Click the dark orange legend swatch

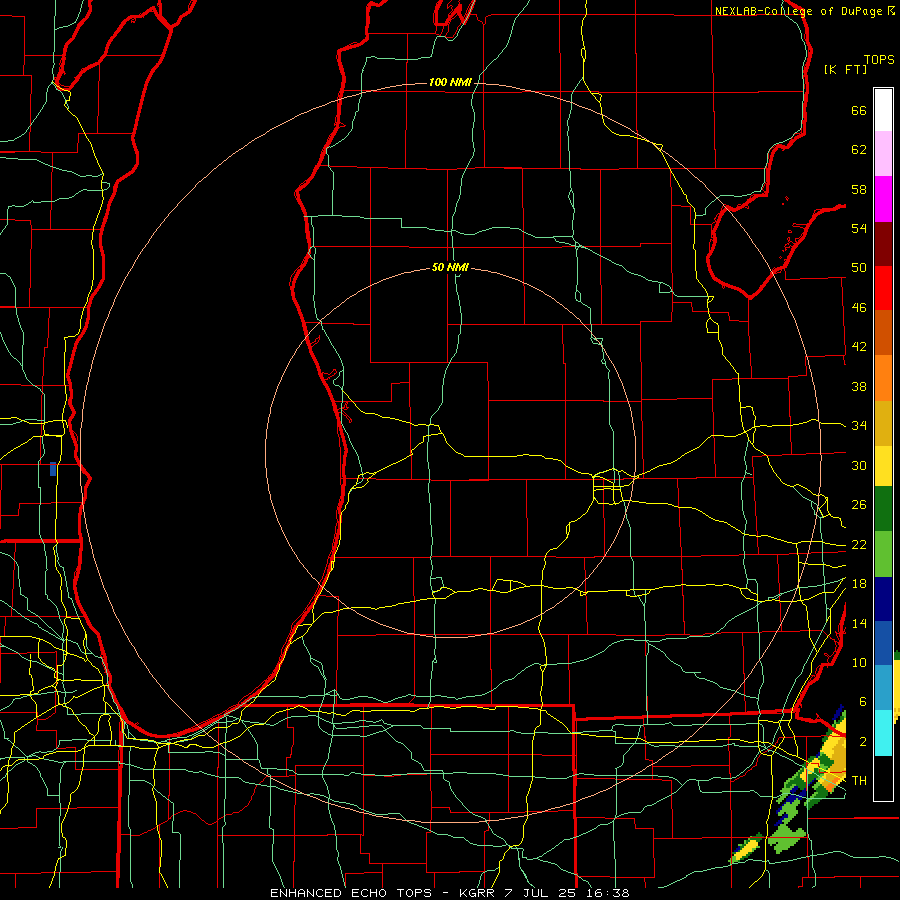click(883, 332)
